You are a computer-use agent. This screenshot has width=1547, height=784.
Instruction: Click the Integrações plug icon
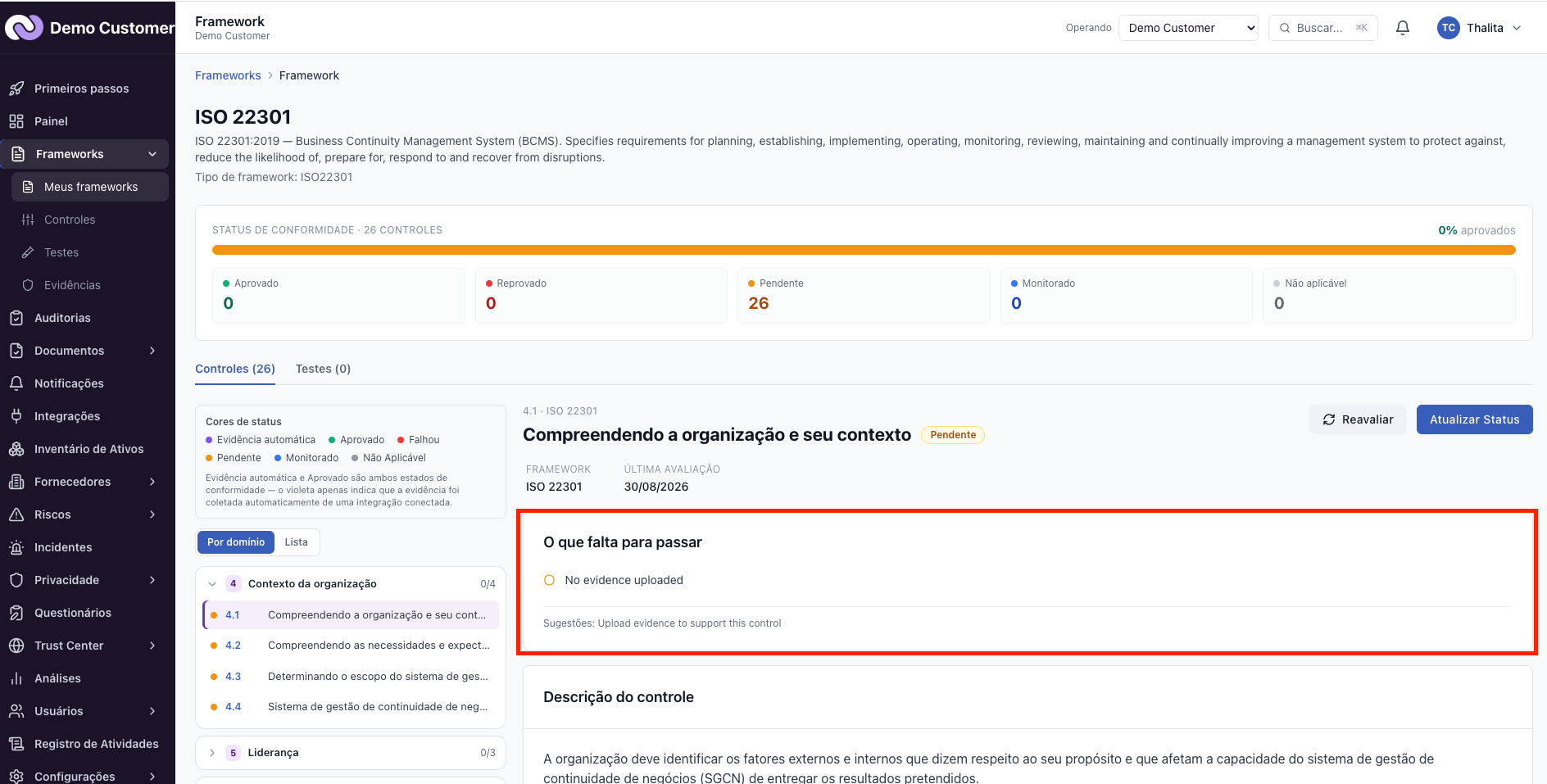[x=16, y=416]
